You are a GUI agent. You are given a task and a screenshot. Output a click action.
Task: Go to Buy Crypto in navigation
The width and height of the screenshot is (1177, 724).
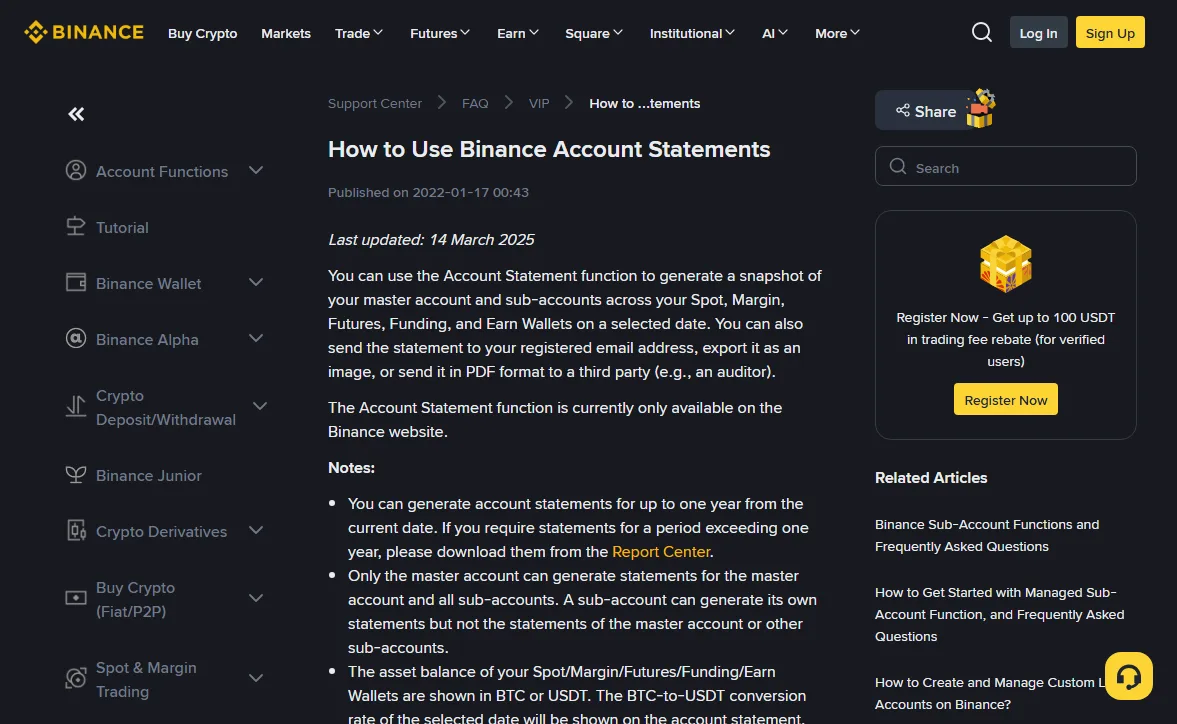pos(203,33)
